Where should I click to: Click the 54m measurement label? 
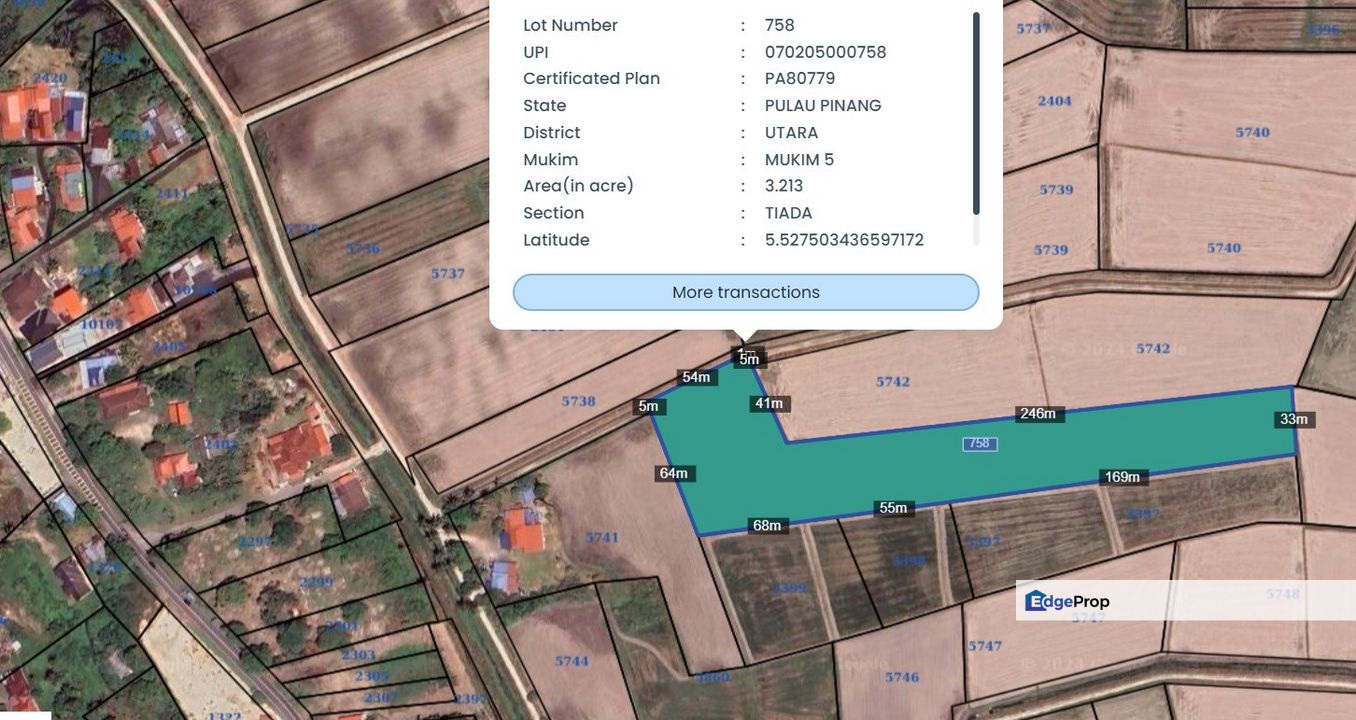[696, 377]
